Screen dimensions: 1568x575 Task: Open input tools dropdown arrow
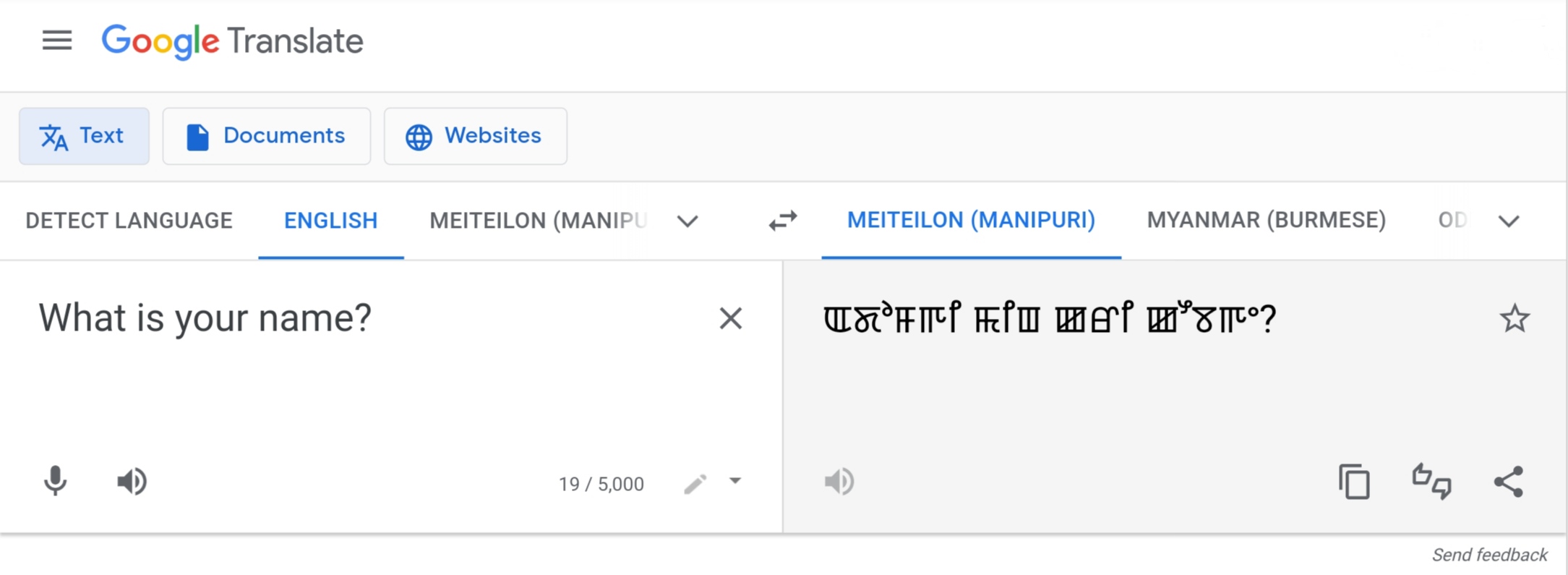pyautogui.click(x=735, y=481)
